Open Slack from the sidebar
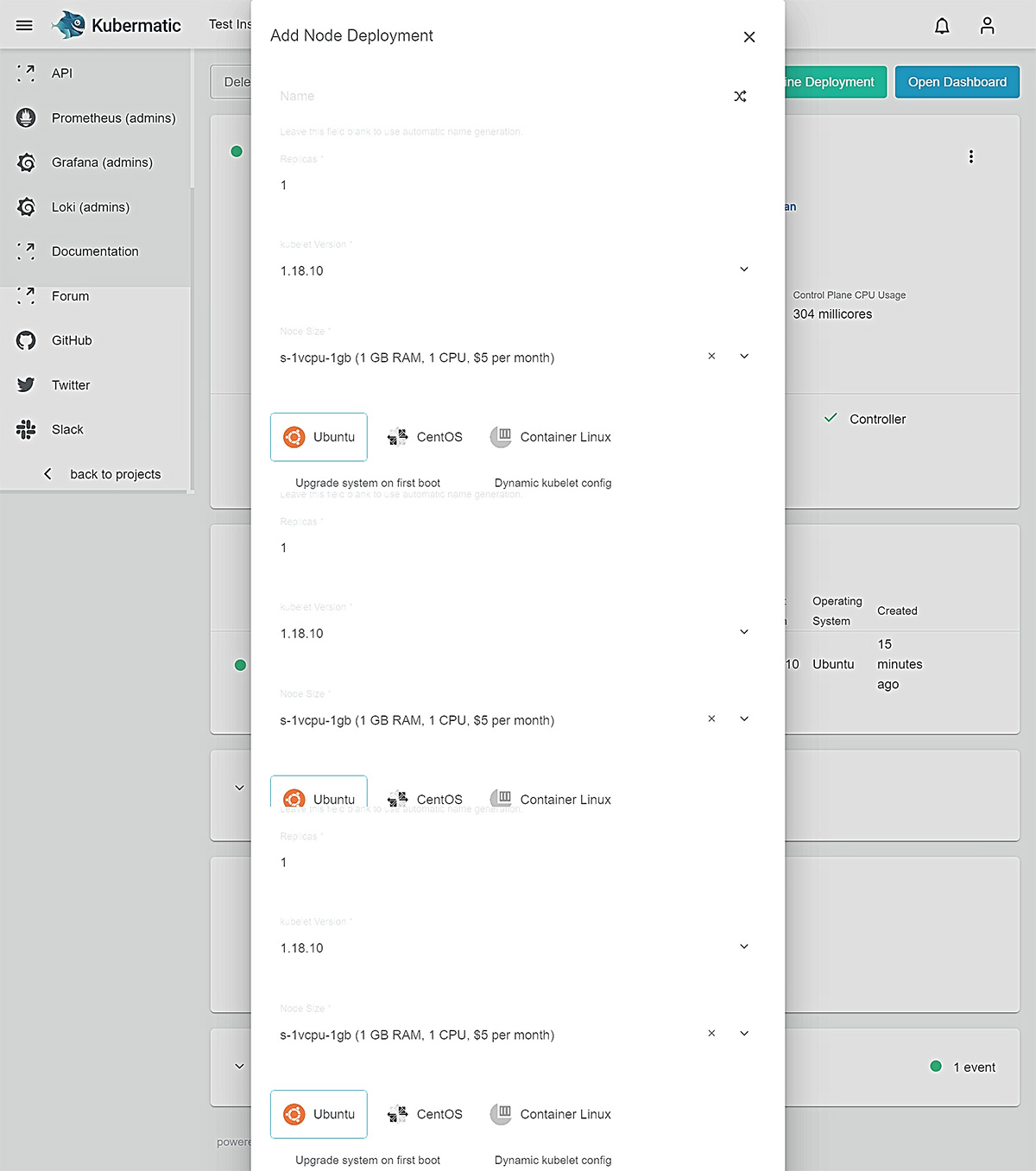 [66, 429]
